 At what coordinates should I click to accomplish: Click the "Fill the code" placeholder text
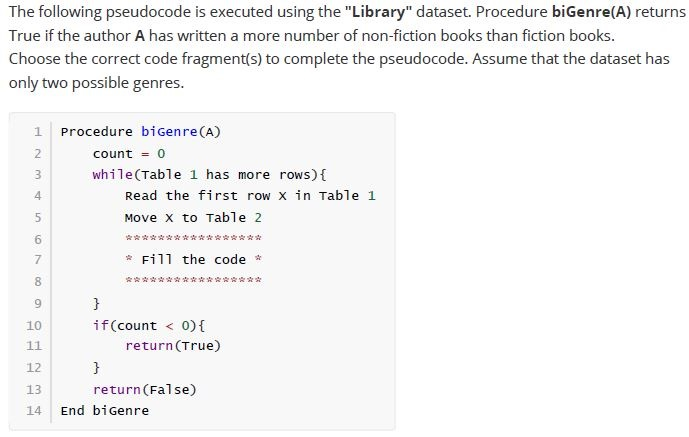pyautogui.click(x=193, y=260)
